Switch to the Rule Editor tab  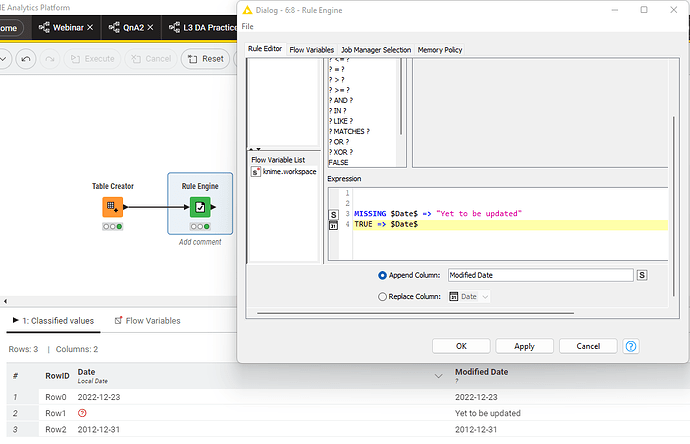pyautogui.click(x=264, y=49)
